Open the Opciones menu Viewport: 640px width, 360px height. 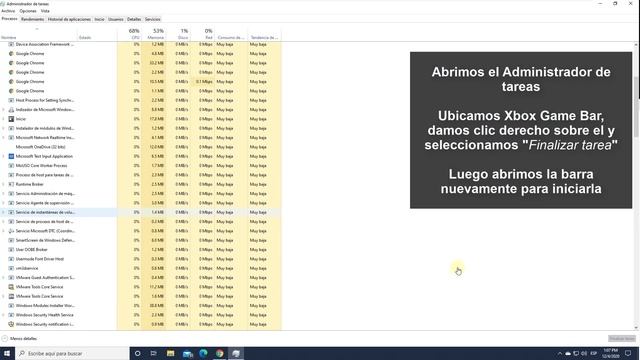28,11
